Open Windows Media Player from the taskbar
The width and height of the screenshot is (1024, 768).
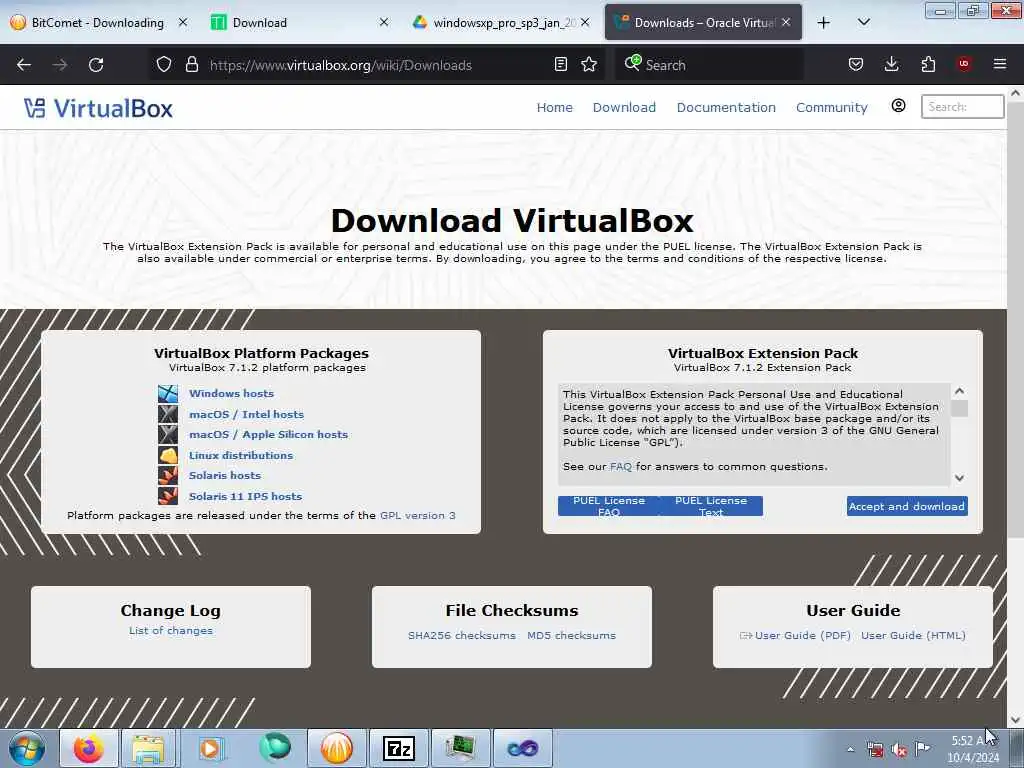pyautogui.click(x=211, y=748)
